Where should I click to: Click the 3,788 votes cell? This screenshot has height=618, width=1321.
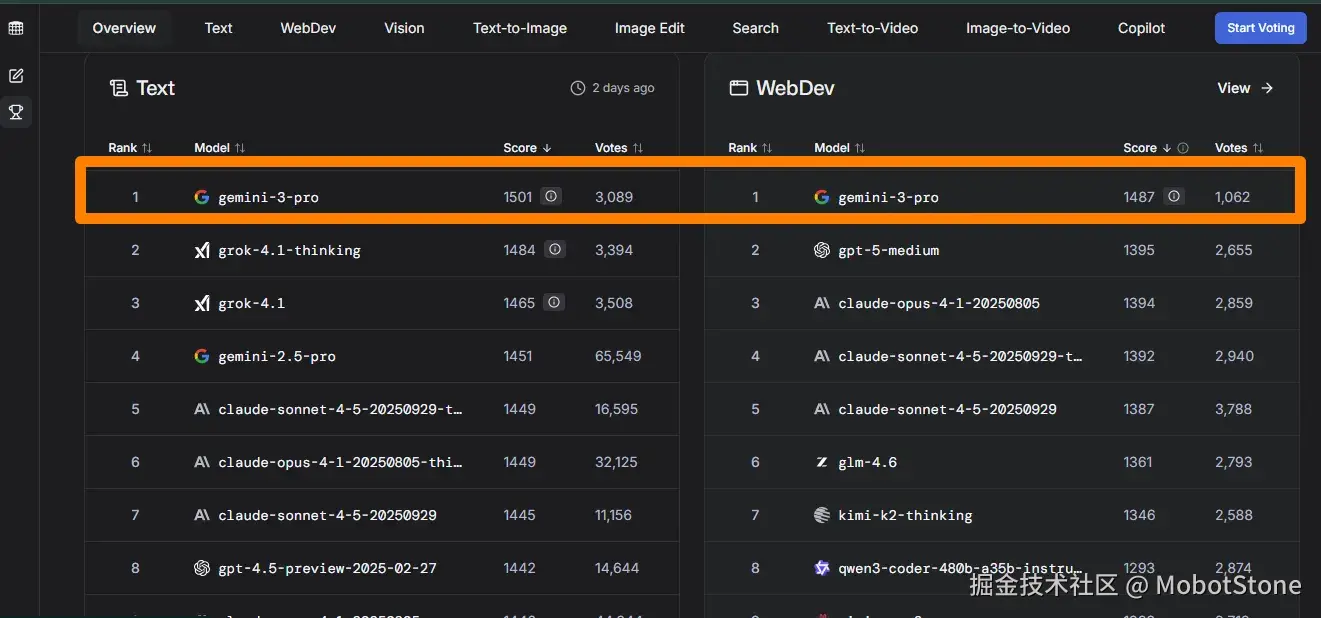pyautogui.click(x=1234, y=409)
